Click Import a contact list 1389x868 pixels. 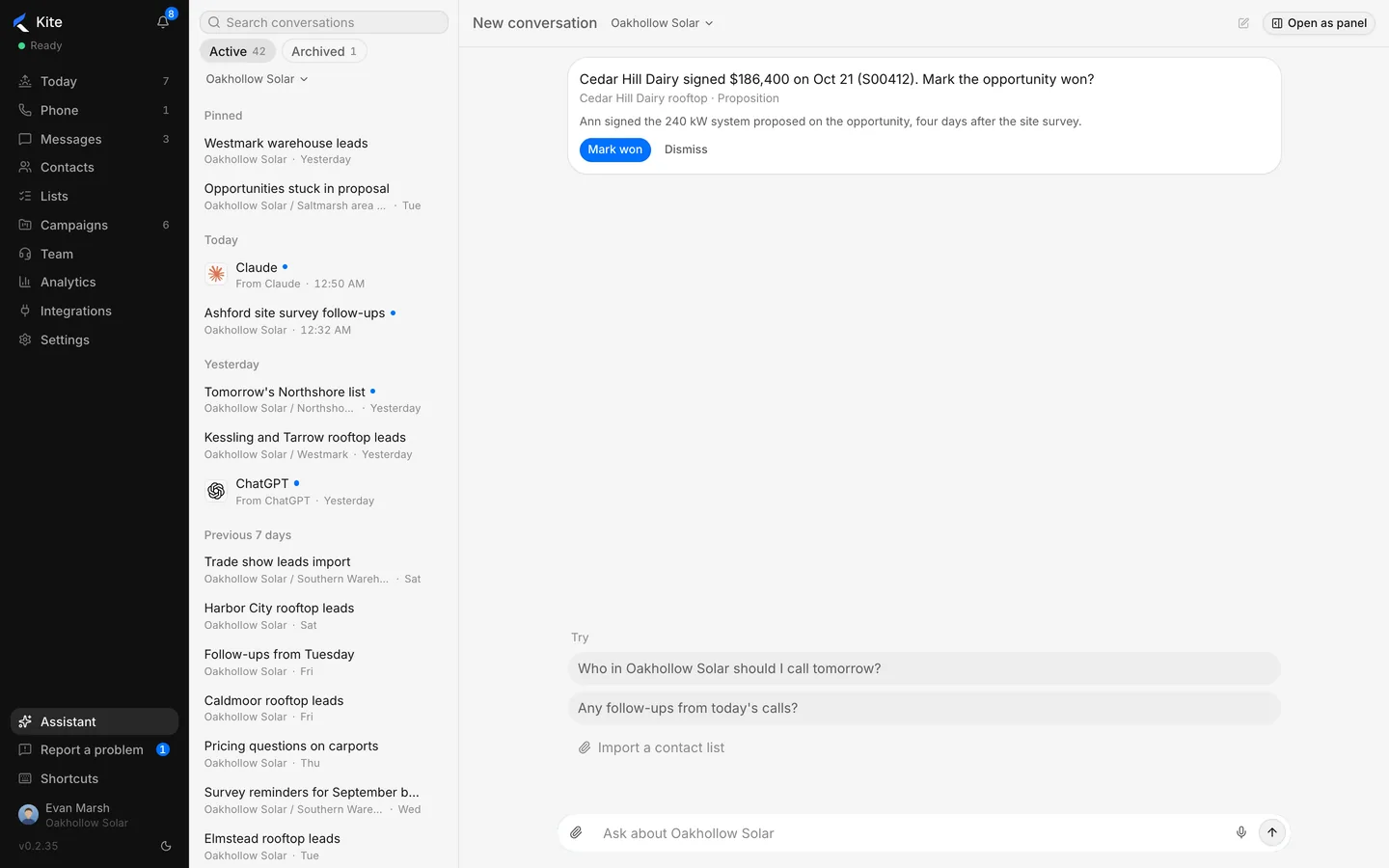[652, 747]
